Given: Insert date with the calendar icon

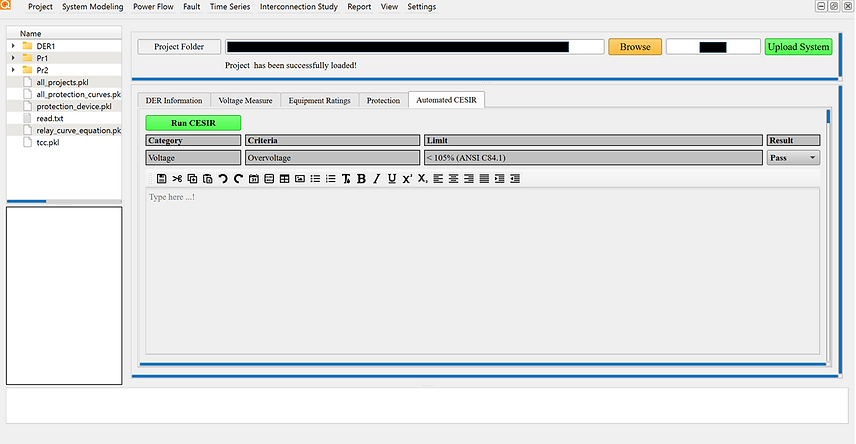Looking at the screenshot, I should coord(254,179).
